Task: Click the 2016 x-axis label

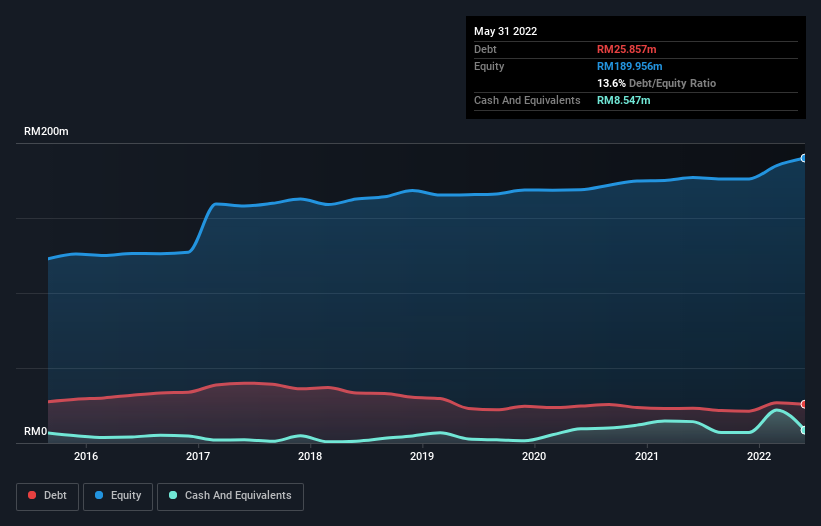Action: [x=86, y=456]
